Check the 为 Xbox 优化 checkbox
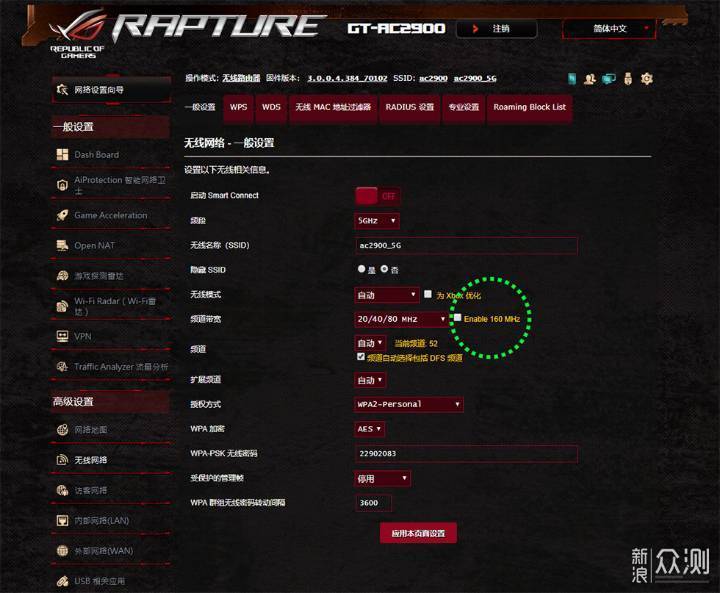Image resolution: width=720 pixels, height=593 pixels. (x=428, y=294)
